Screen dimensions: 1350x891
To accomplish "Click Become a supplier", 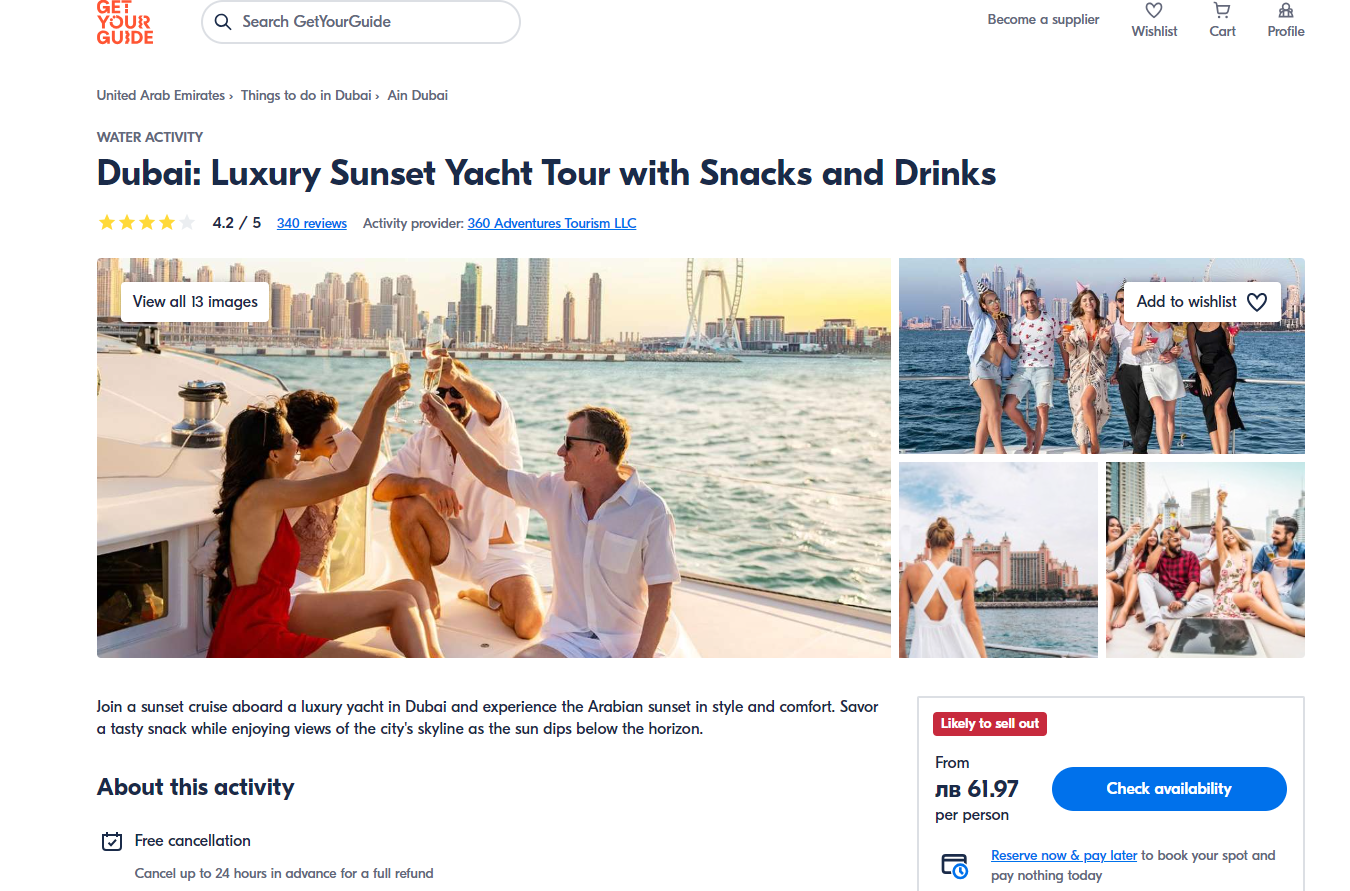I will (1043, 19).
